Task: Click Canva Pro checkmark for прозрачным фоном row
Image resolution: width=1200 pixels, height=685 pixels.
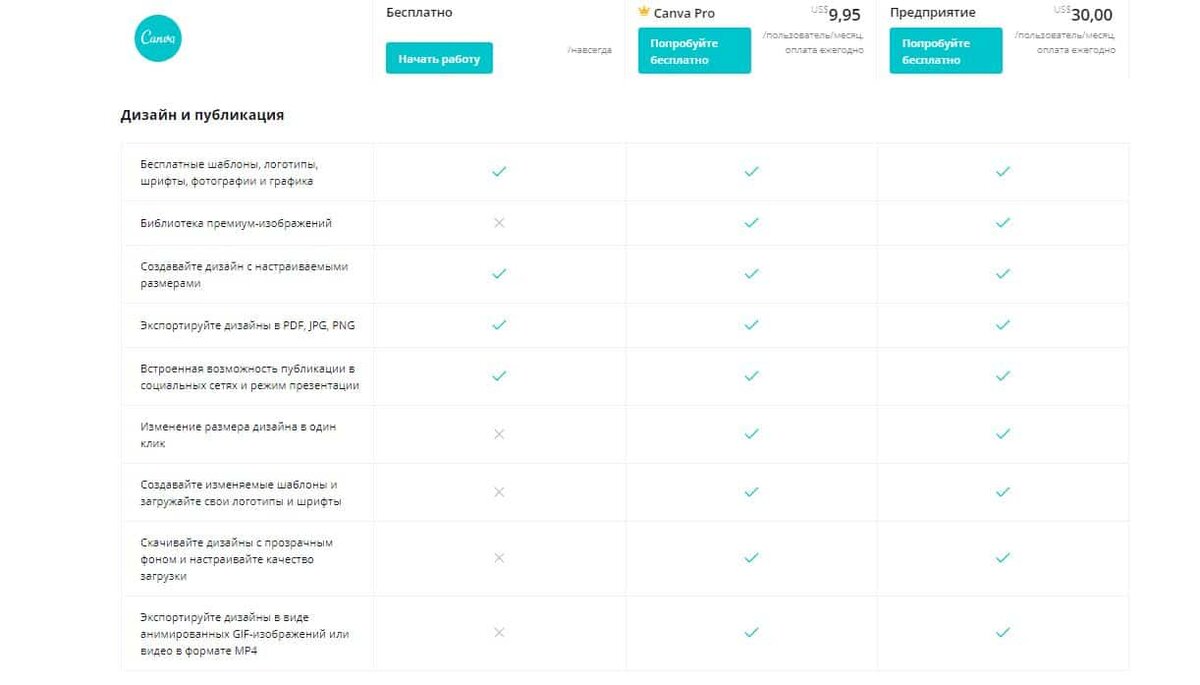Action: click(751, 558)
